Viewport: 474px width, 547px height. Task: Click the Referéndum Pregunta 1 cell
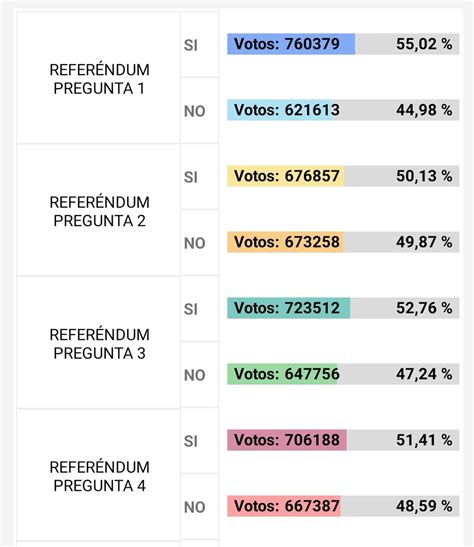click(98, 77)
